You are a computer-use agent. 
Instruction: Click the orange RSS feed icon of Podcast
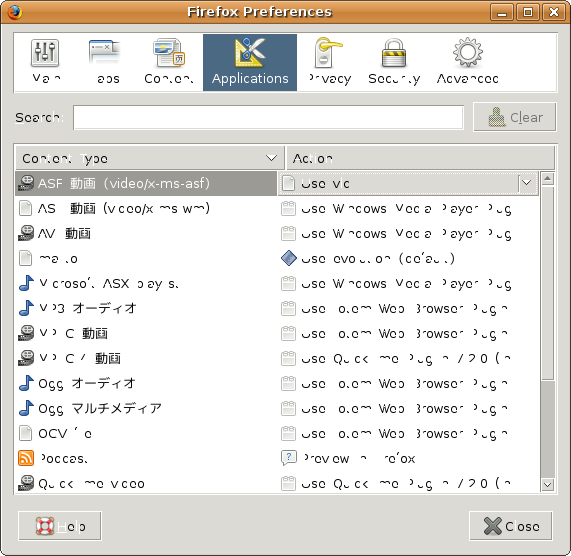tap(26, 458)
